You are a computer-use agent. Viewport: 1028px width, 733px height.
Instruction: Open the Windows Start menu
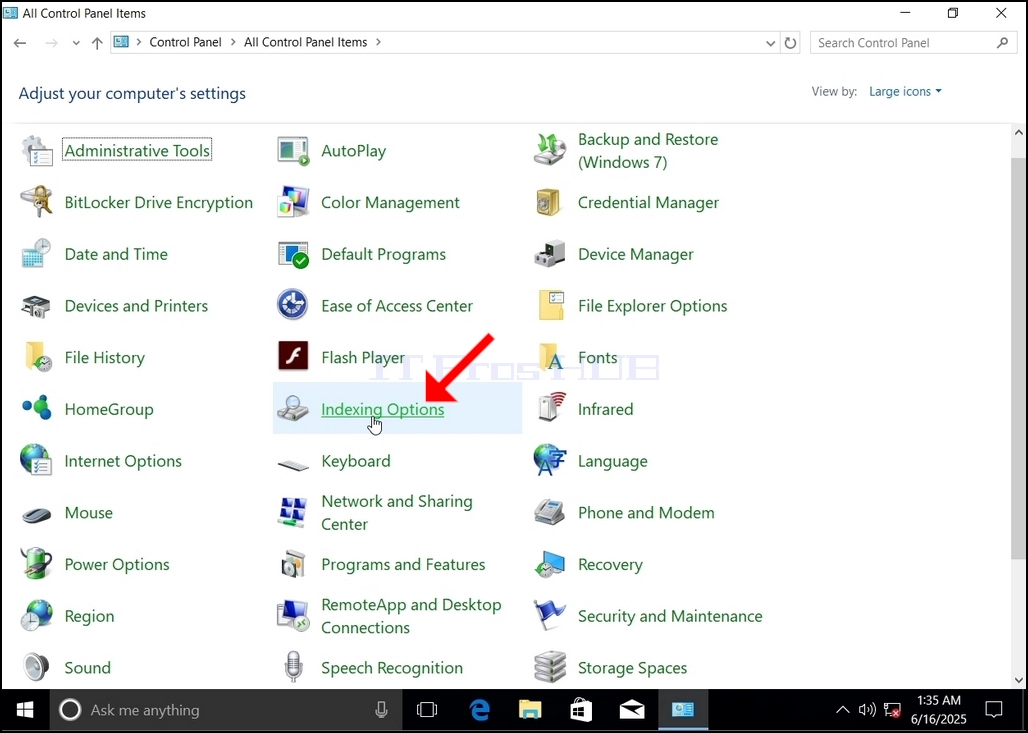[x=25, y=710]
